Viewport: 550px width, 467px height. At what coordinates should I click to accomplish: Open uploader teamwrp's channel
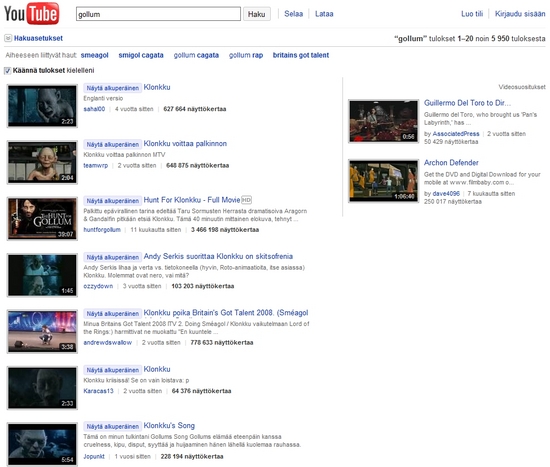pos(95,166)
